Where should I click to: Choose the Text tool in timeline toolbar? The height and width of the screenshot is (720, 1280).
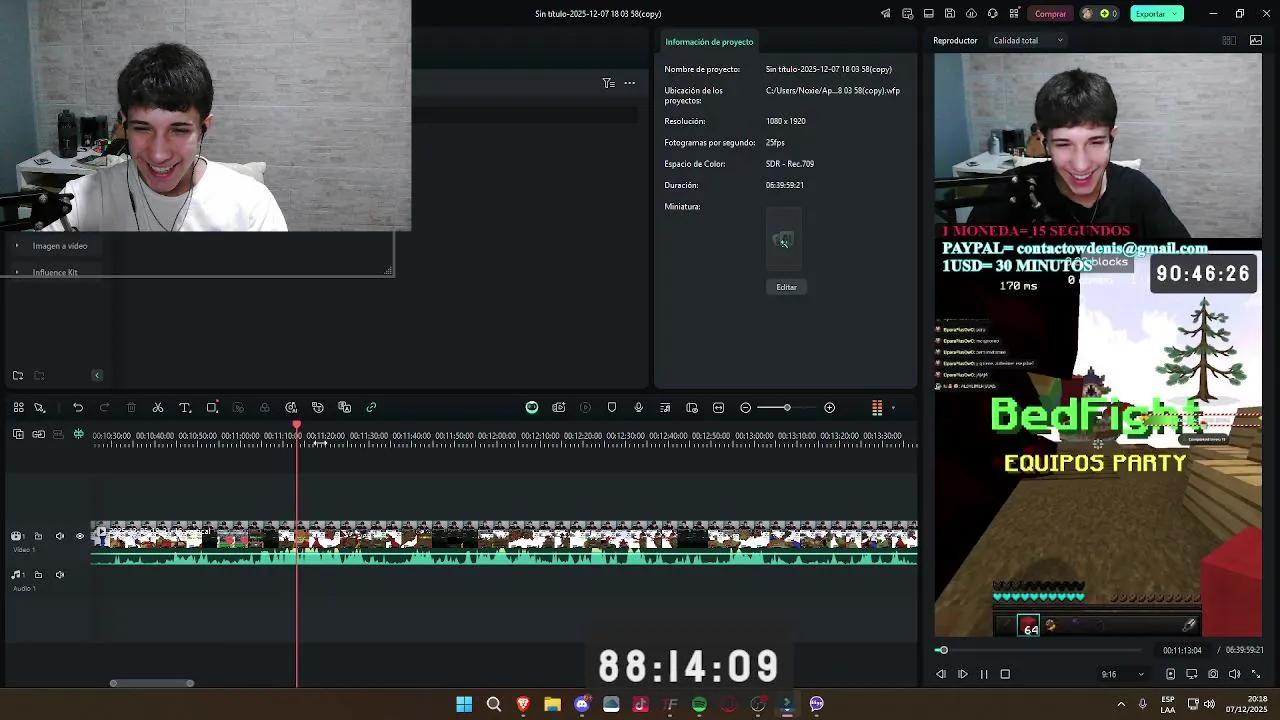[x=185, y=408]
